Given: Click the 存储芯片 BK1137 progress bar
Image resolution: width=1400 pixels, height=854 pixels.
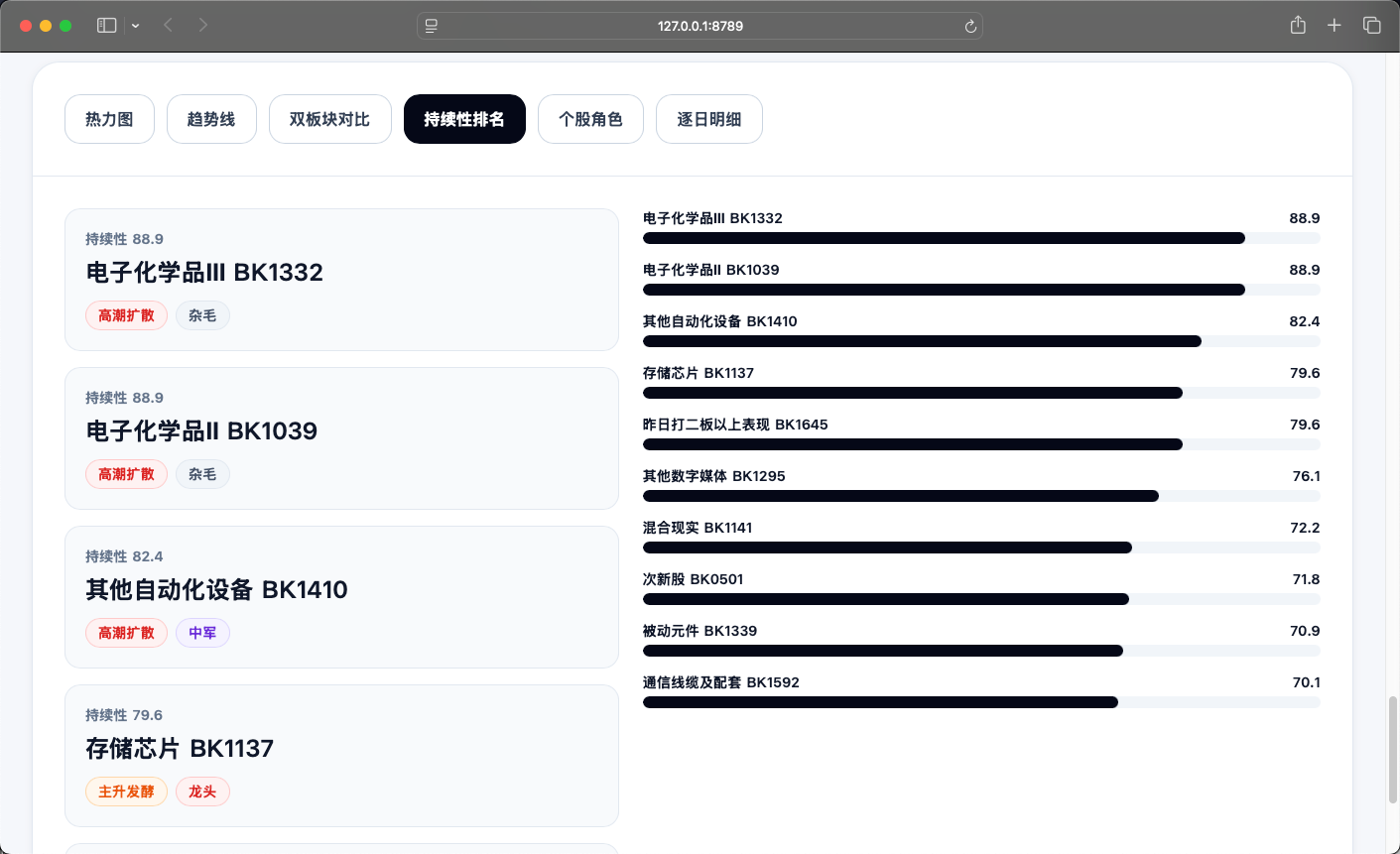Looking at the screenshot, I should [x=981, y=393].
